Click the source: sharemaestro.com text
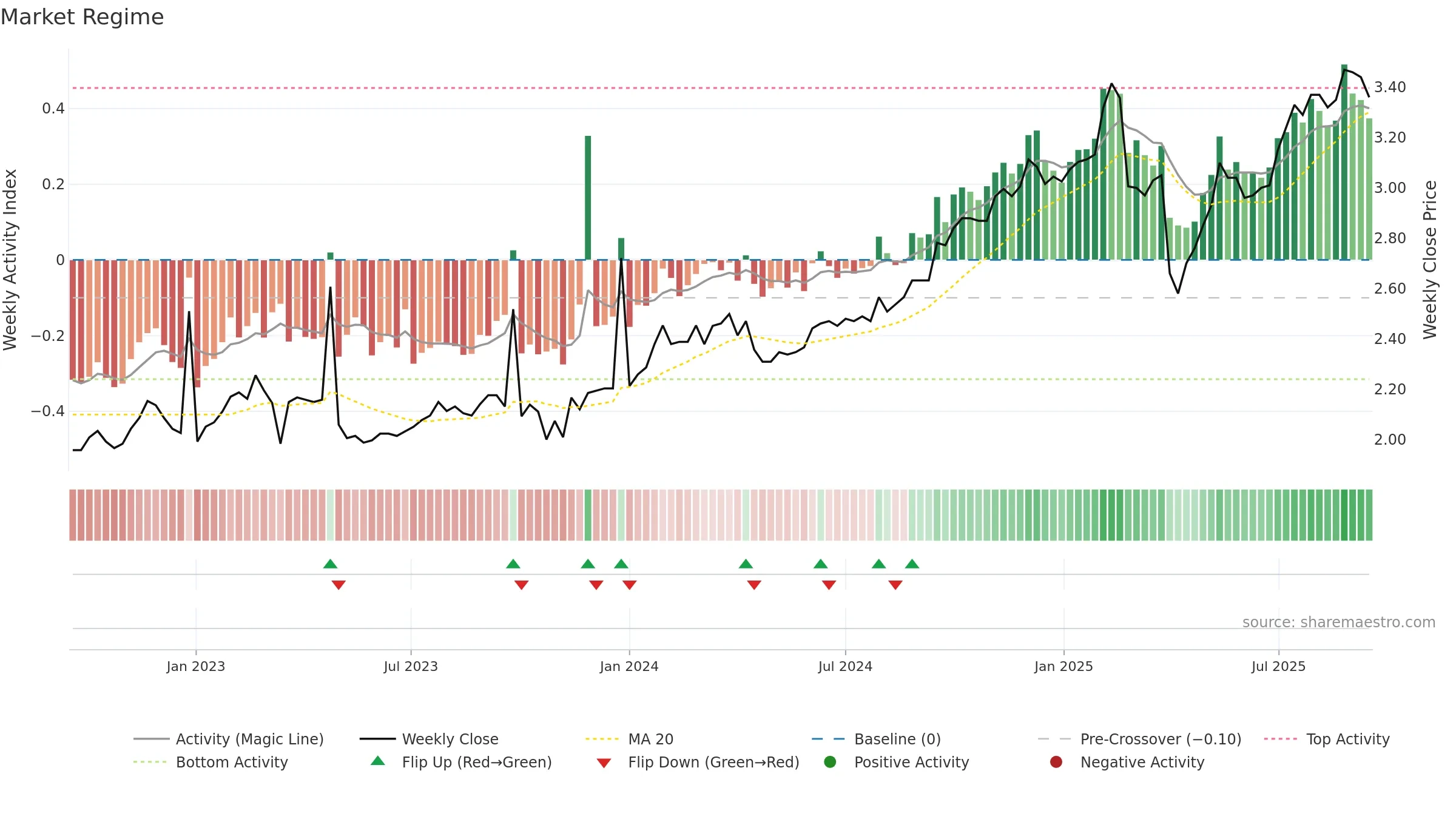The width and height of the screenshot is (1456, 819). pyautogui.click(x=1339, y=622)
